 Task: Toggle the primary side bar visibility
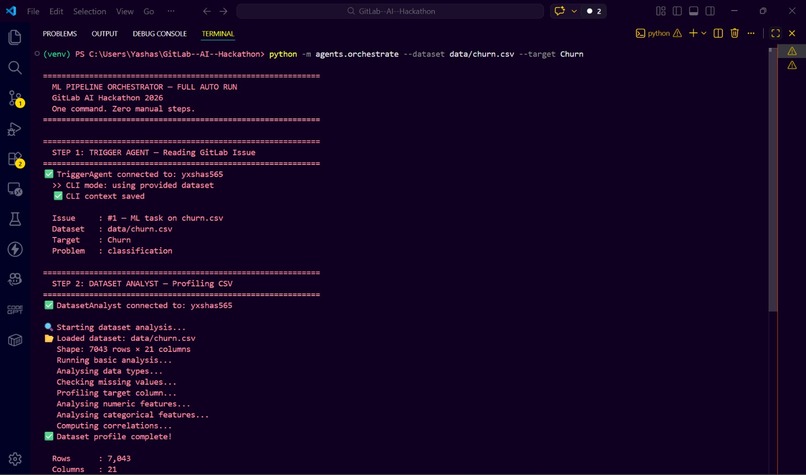click(677, 11)
